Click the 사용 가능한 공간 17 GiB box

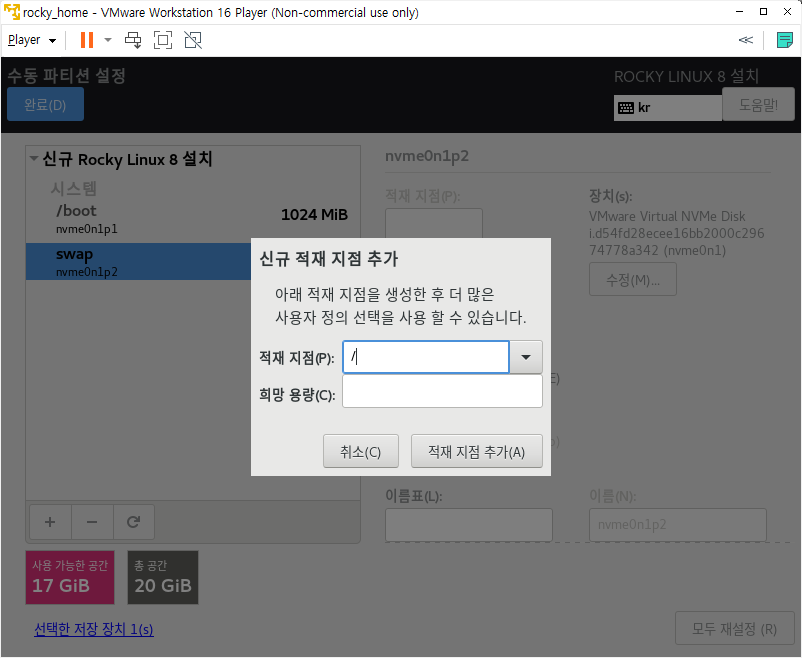click(70, 578)
